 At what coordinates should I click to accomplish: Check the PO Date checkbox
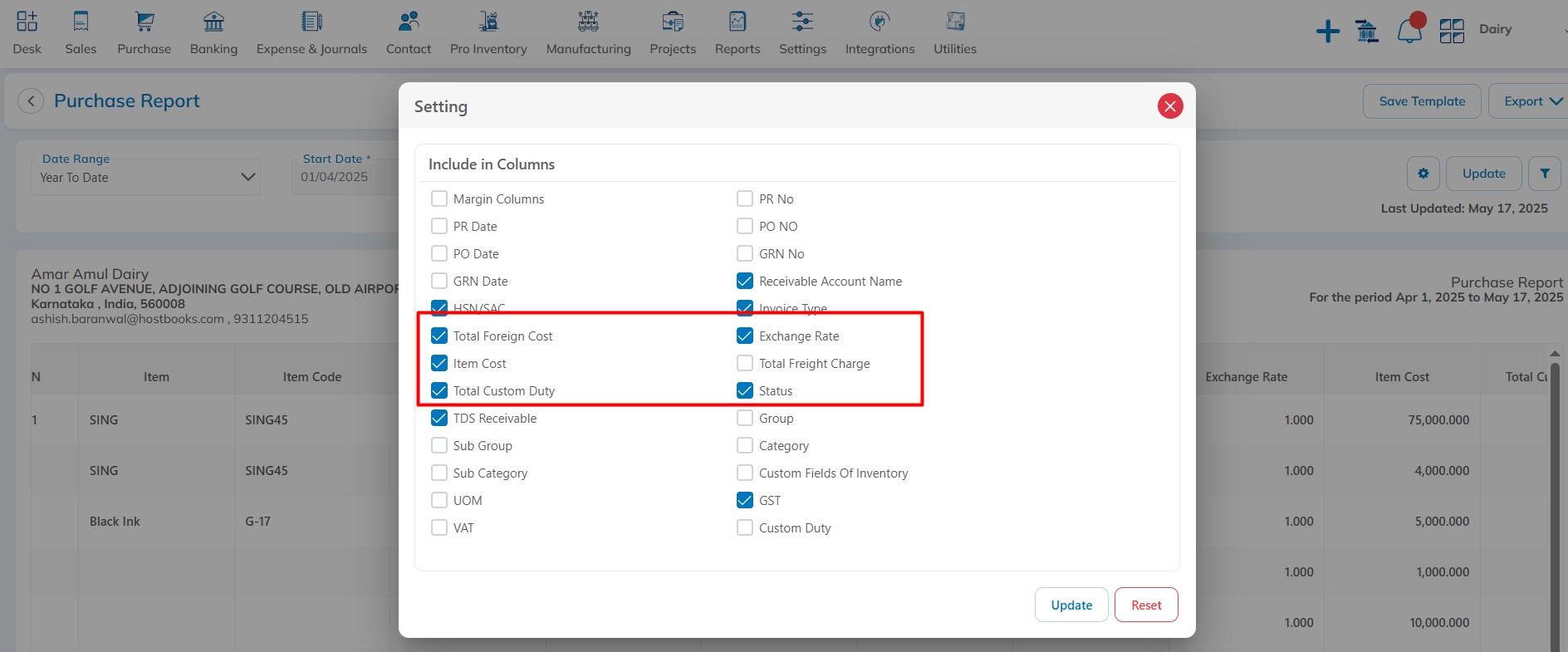pos(439,253)
